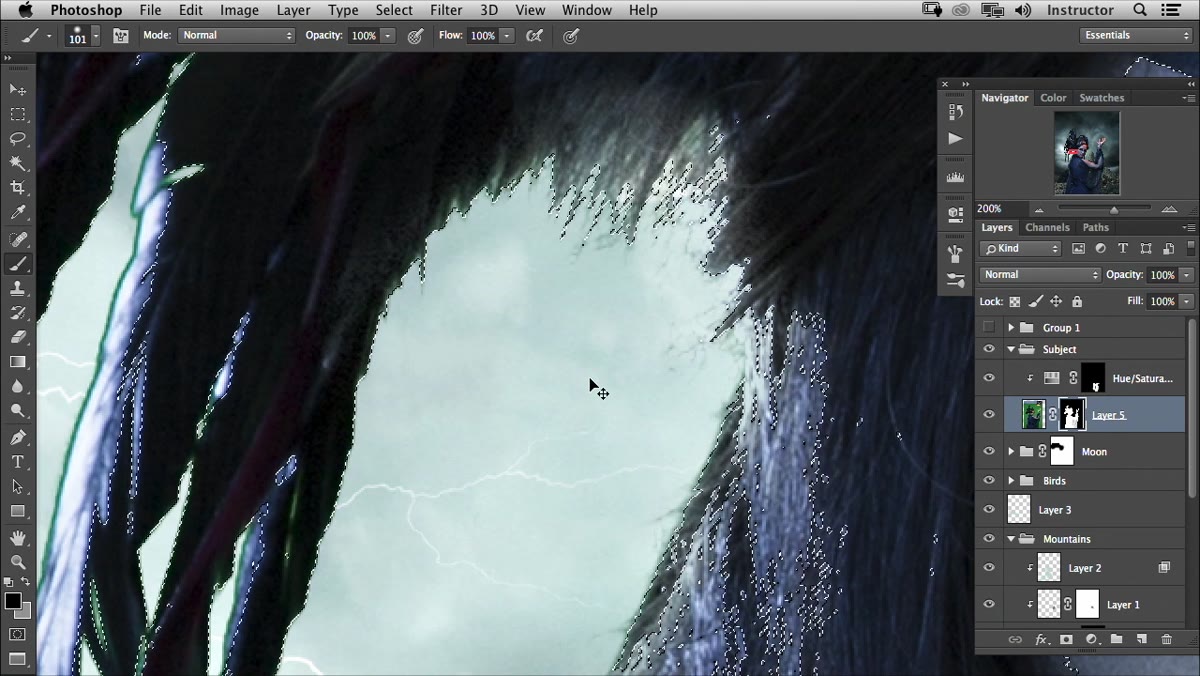1200x676 pixels.
Task: Expand the Group 1 folder
Action: click(1011, 327)
